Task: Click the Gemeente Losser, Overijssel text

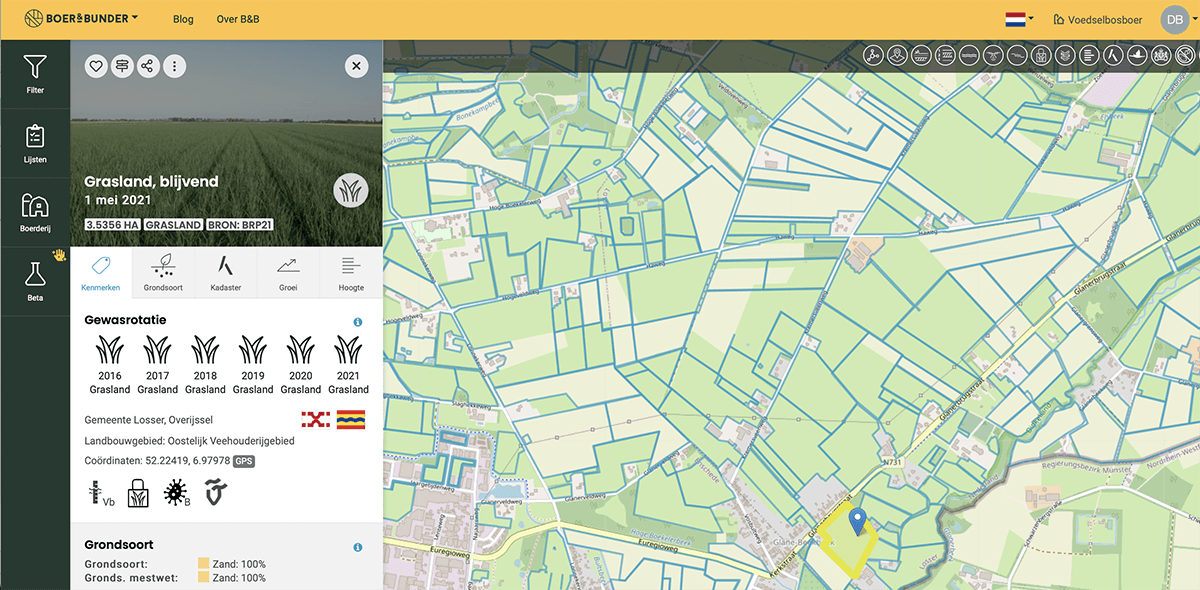Action: point(149,420)
